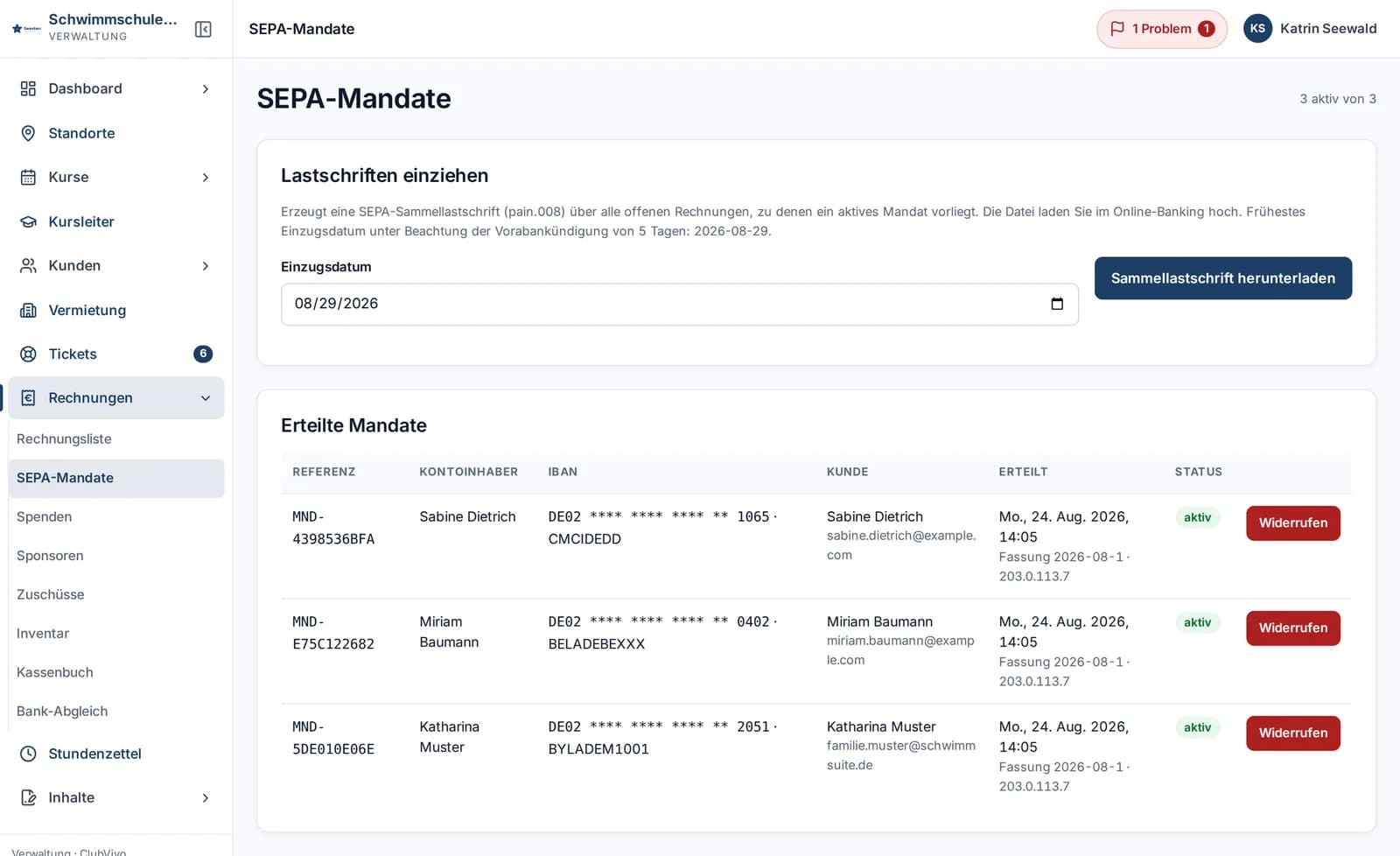The height and width of the screenshot is (856, 1400).
Task: Click the Standorte map pin icon
Action: (28, 133)
